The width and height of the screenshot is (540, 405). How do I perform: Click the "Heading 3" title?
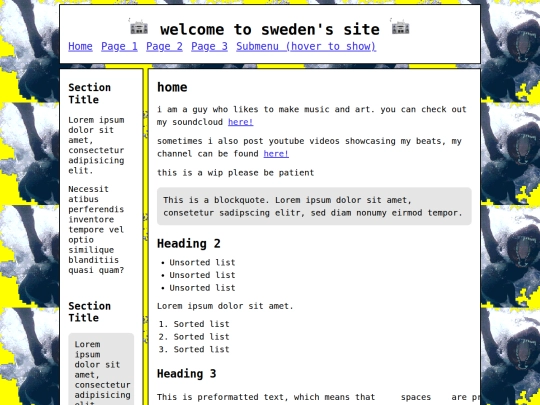[187, 374]
